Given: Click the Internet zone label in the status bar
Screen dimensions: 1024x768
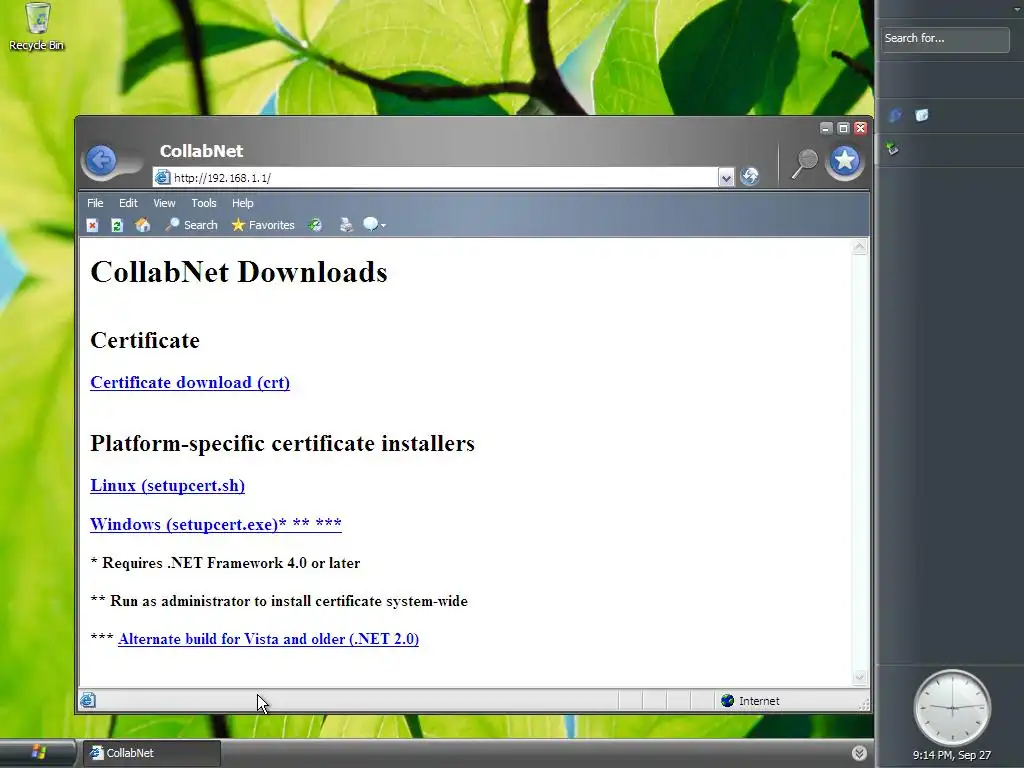Looking at the screenshot, I should click(759, 701).
